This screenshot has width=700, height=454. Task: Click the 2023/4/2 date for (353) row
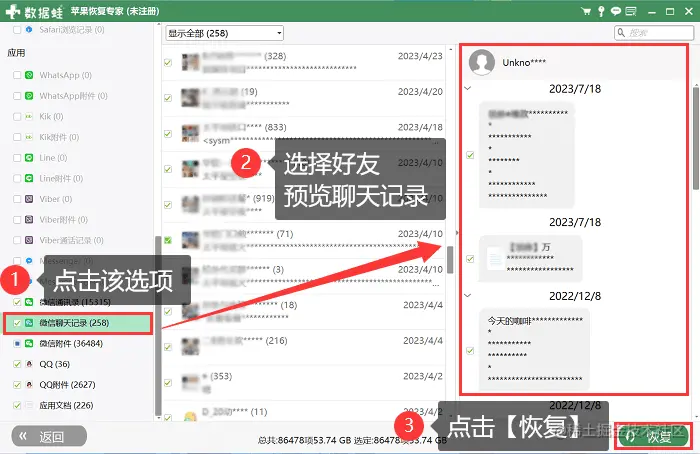tap(423, 376)
